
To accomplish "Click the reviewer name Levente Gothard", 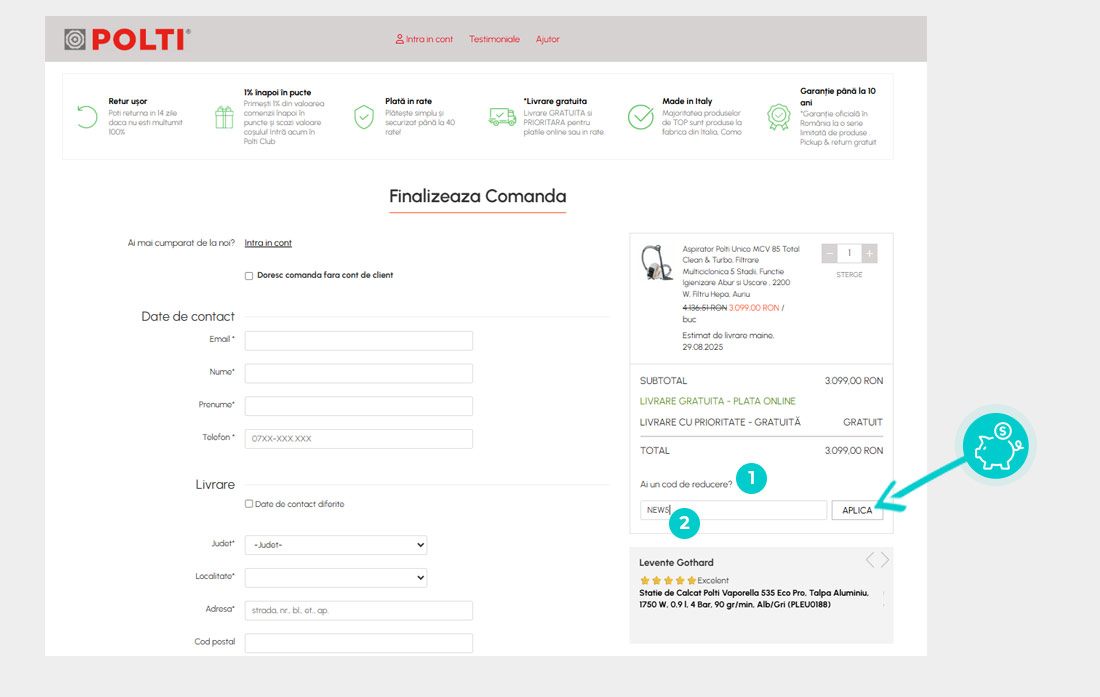I will 676,562.
